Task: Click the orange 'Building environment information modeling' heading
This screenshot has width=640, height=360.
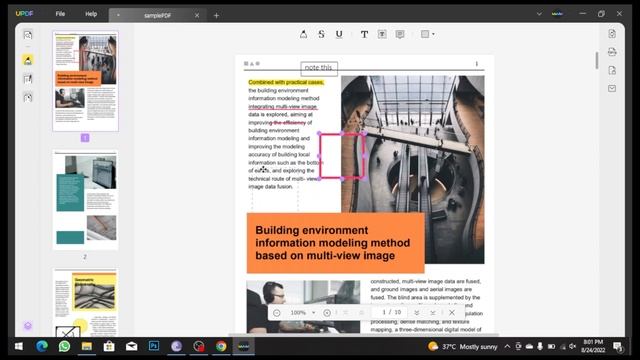Action: 336,243
